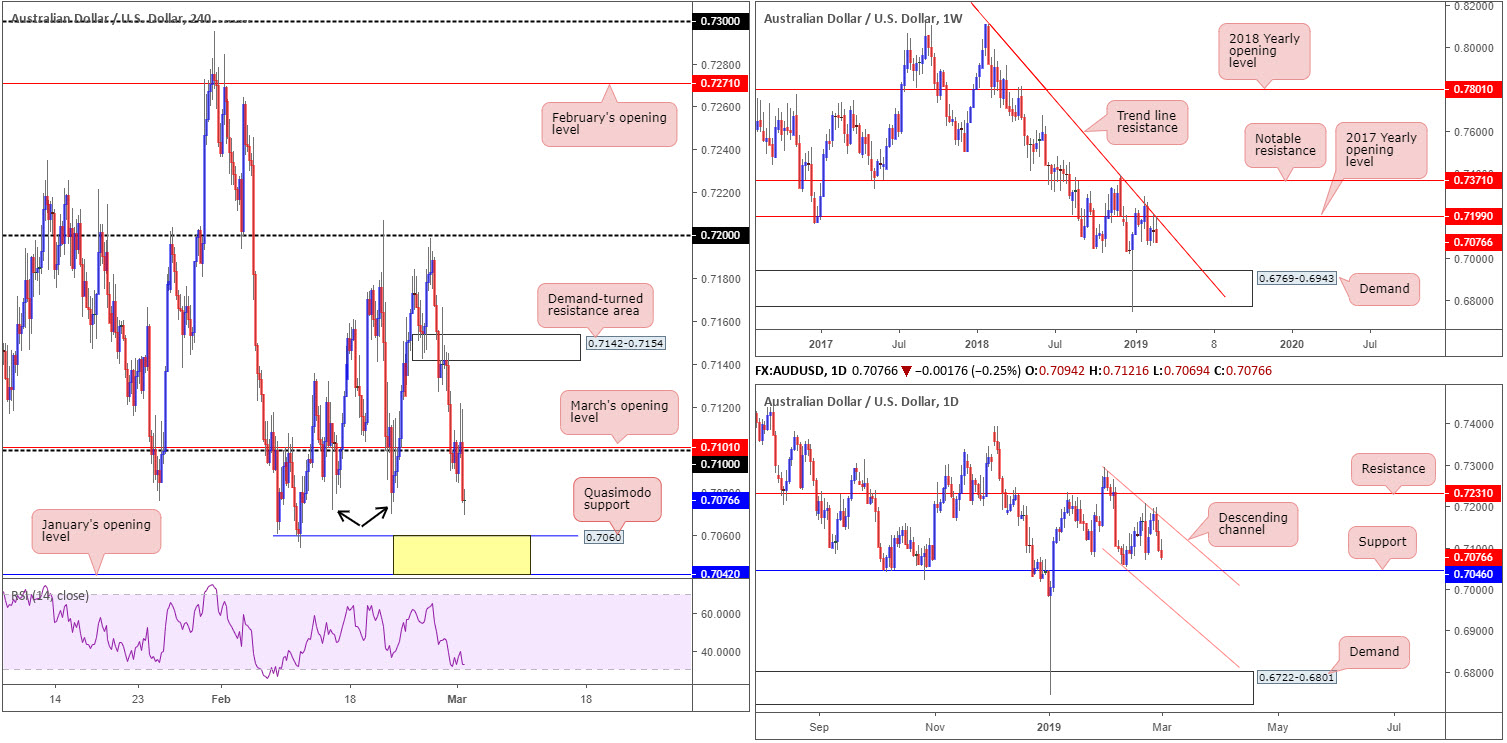Click the blue 0.70460 price label
The height and width of the screenshot is (743, 1507).
[1475, 573]
